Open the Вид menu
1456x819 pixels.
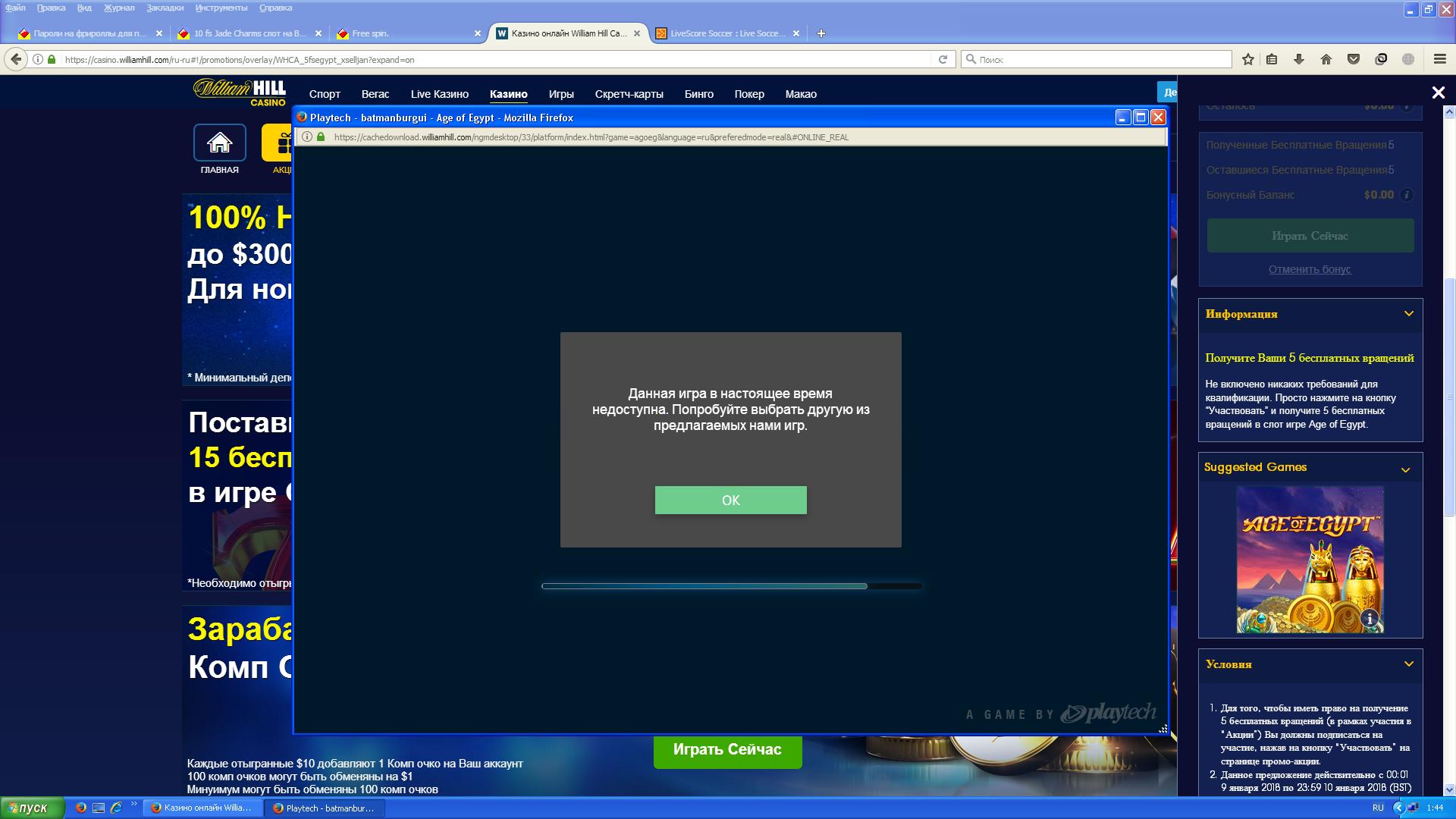(84, 8)
